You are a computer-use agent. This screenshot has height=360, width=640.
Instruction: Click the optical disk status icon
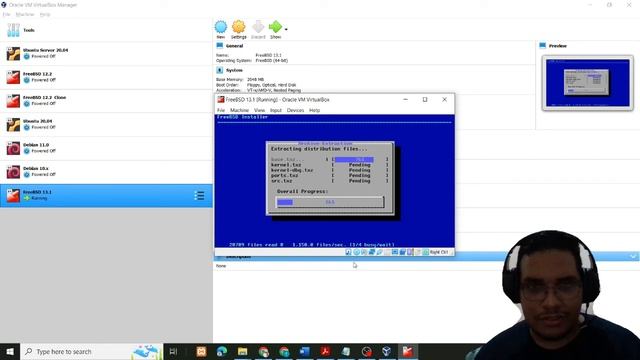[356, 252]
